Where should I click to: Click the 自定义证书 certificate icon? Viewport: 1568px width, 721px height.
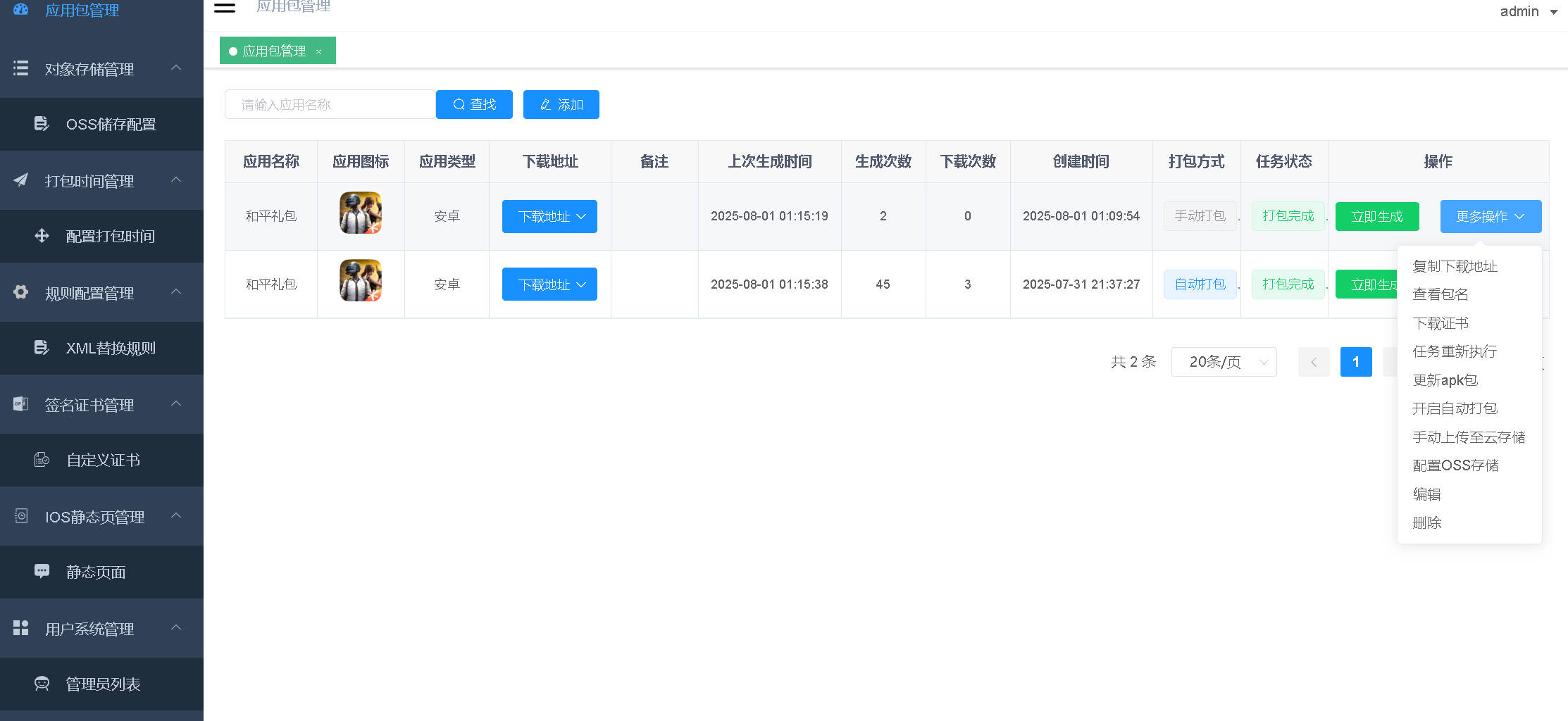click(42, 460)
